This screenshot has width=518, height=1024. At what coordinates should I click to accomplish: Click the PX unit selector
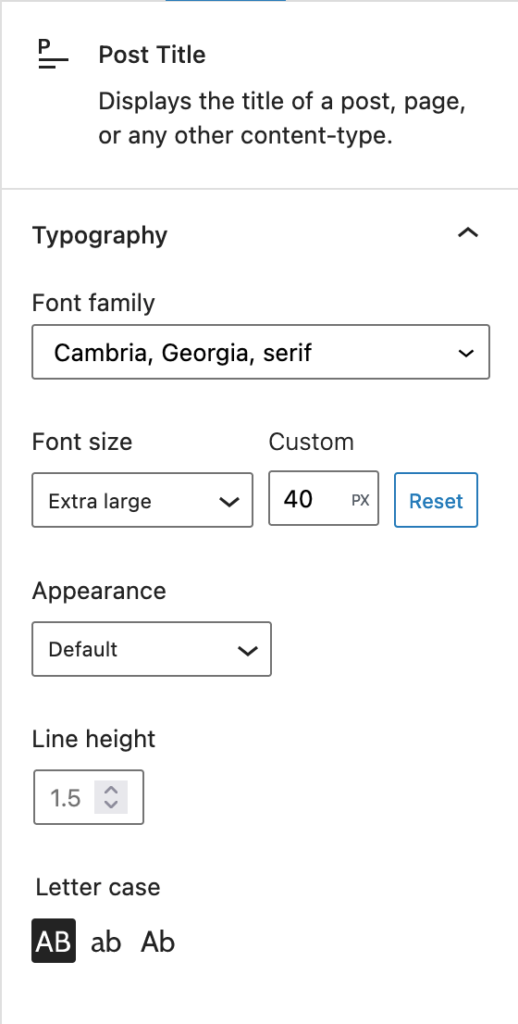[361, 500]
